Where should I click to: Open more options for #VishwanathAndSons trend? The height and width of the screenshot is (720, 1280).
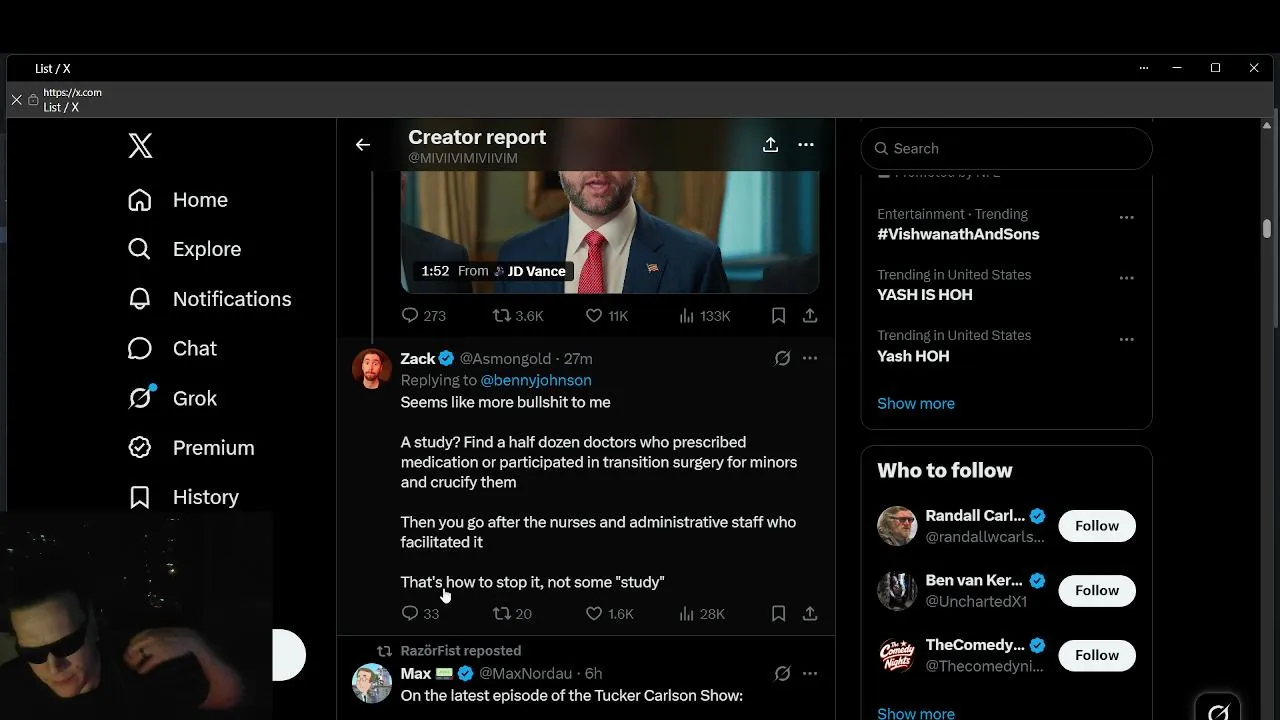(1126, 217)
